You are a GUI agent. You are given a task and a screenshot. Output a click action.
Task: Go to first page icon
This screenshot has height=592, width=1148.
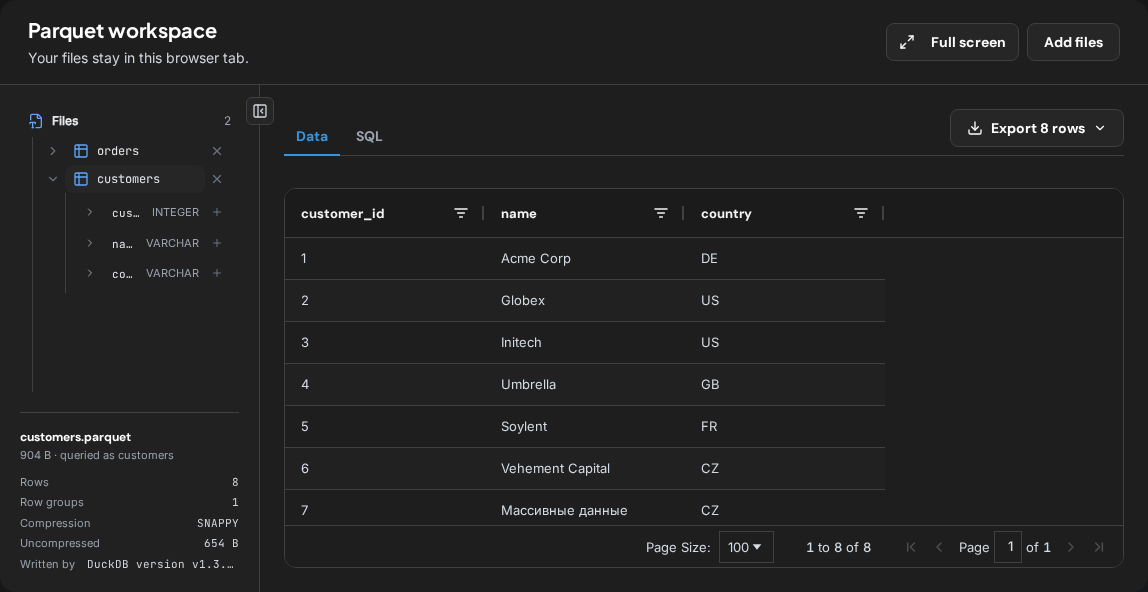tap(912, 547)
